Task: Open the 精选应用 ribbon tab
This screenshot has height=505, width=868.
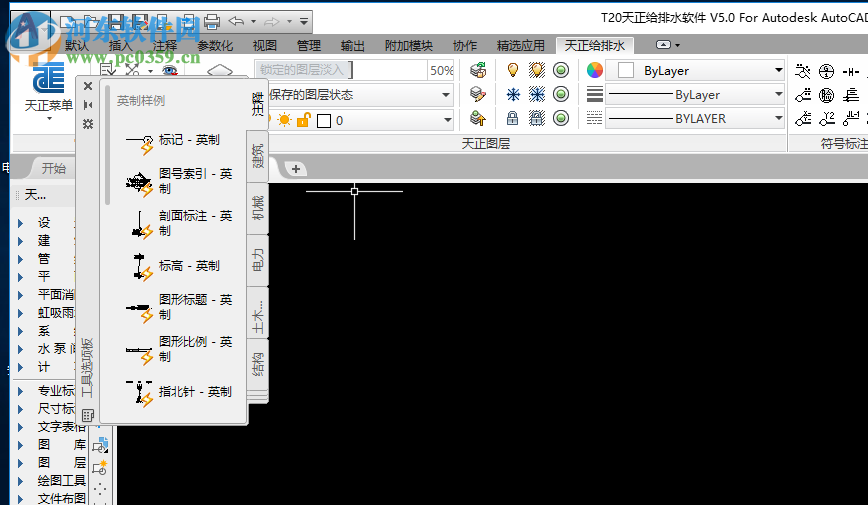Action: tap(520, 45)
